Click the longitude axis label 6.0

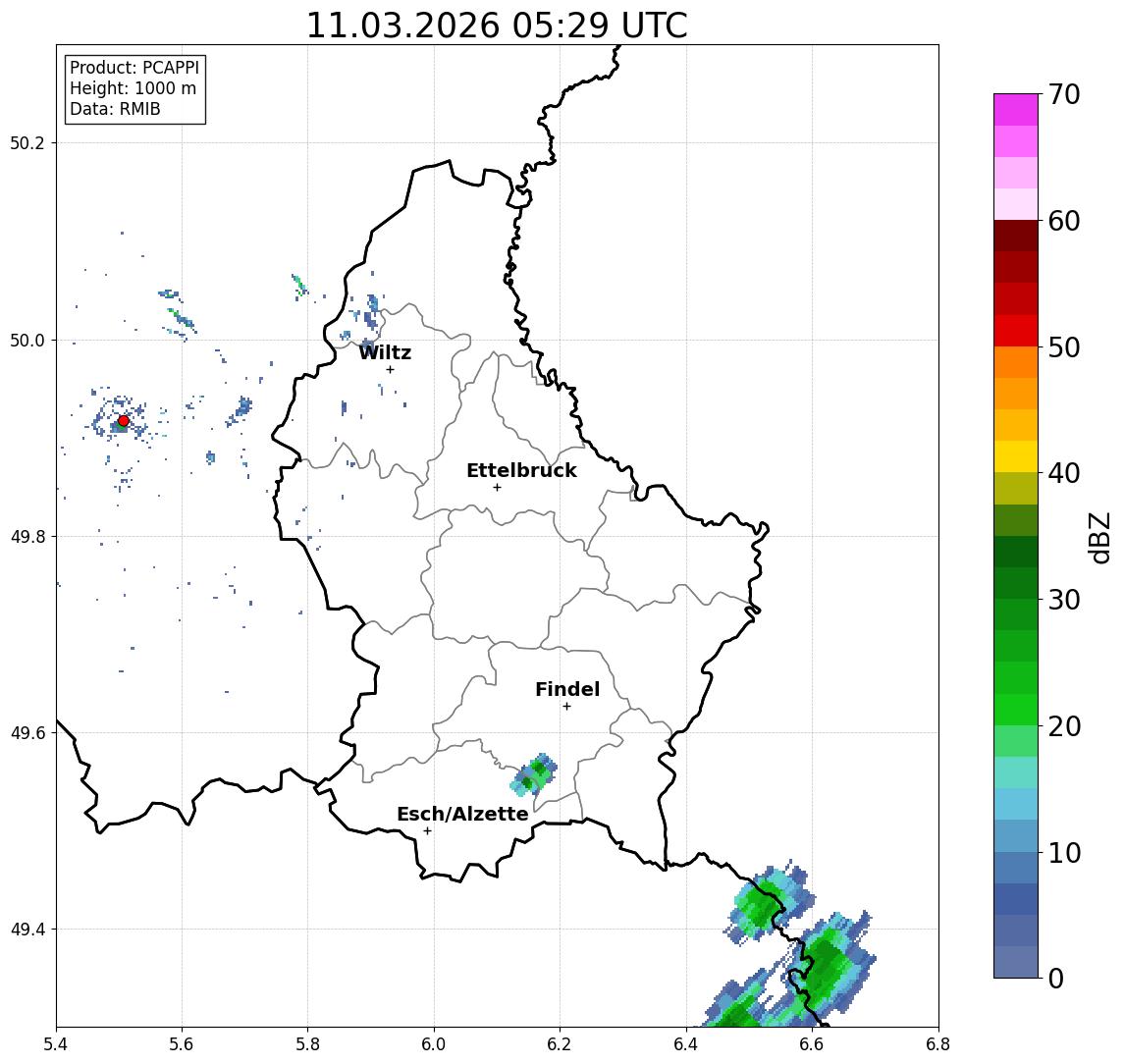pos(434,1043)
